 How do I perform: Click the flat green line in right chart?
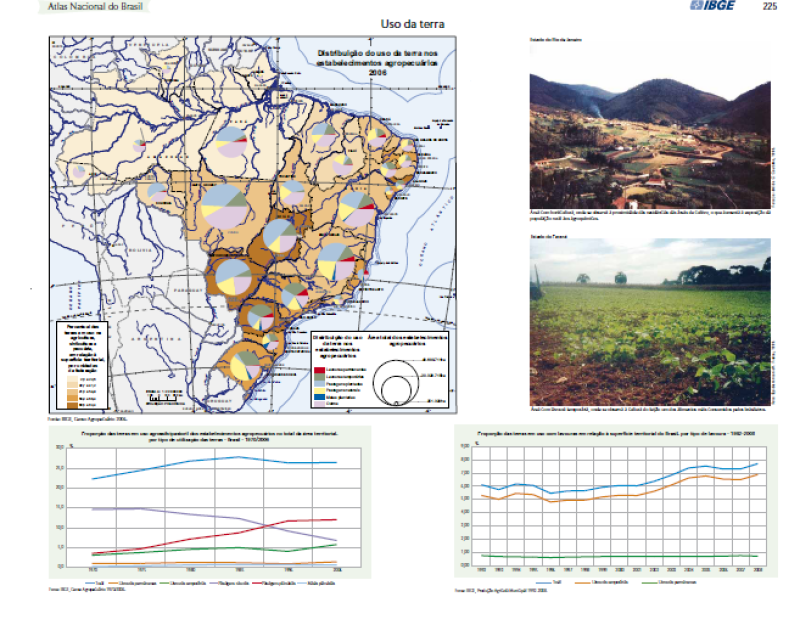coord(620,557)
